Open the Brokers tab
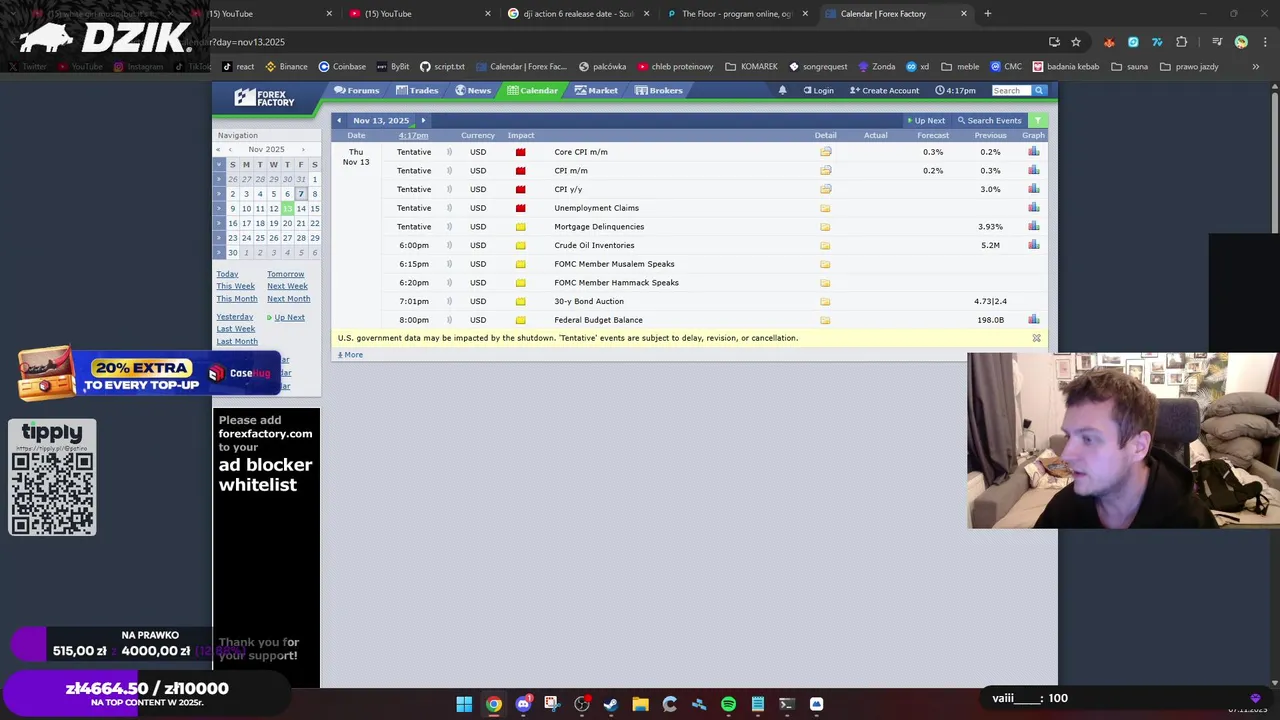Viewport: 1280px width, 720px height. [659, 90]
